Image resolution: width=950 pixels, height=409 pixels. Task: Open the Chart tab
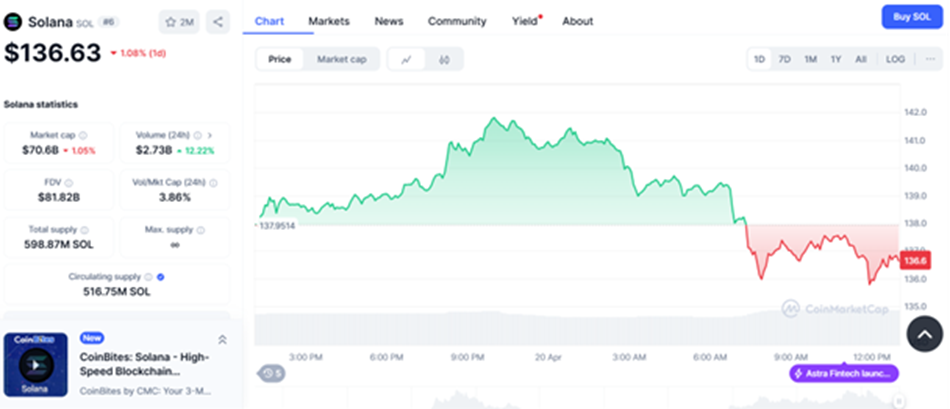pos(270,21)
